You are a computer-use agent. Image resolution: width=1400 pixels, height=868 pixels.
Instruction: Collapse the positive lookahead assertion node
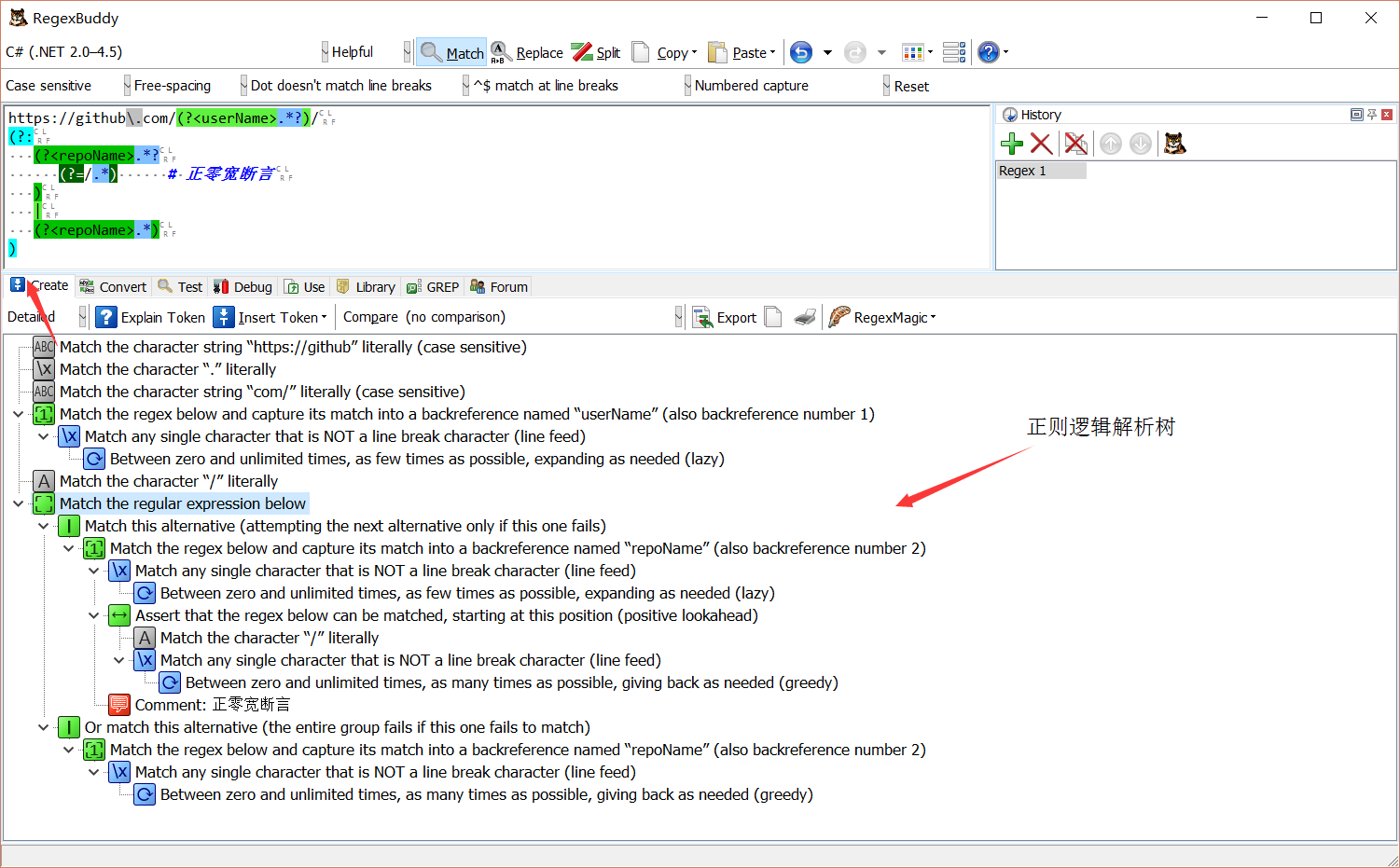93,615
